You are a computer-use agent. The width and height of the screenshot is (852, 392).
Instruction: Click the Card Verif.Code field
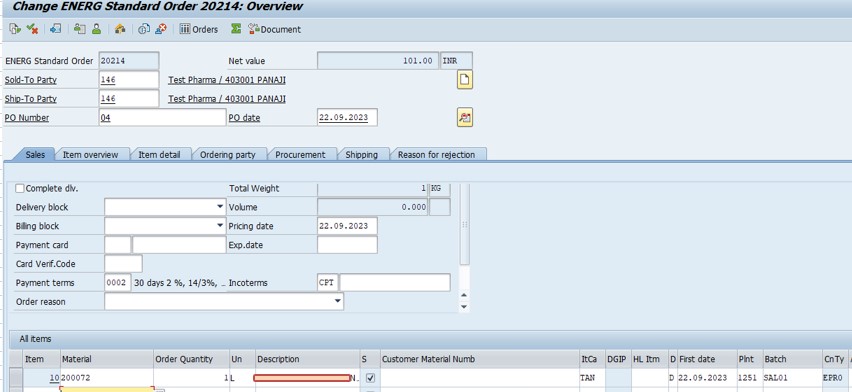click(123, 264)
